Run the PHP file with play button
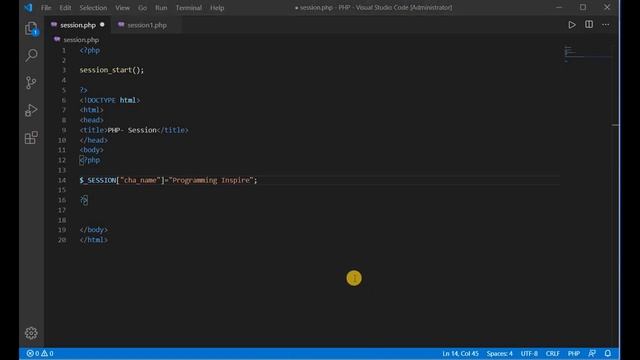This screenshot has width=640, height=360. pyautogui.click(x=572, y=25)
